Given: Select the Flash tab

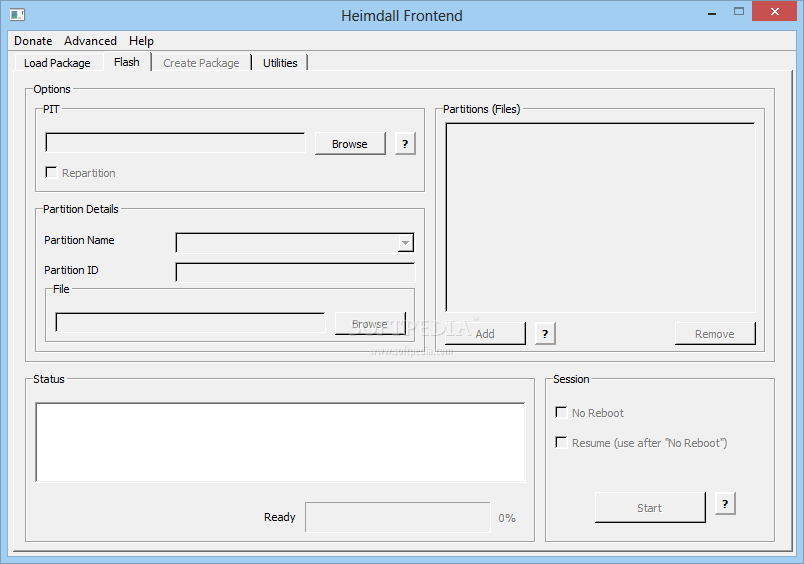Looking at the screenshot, I should (127, 62).
